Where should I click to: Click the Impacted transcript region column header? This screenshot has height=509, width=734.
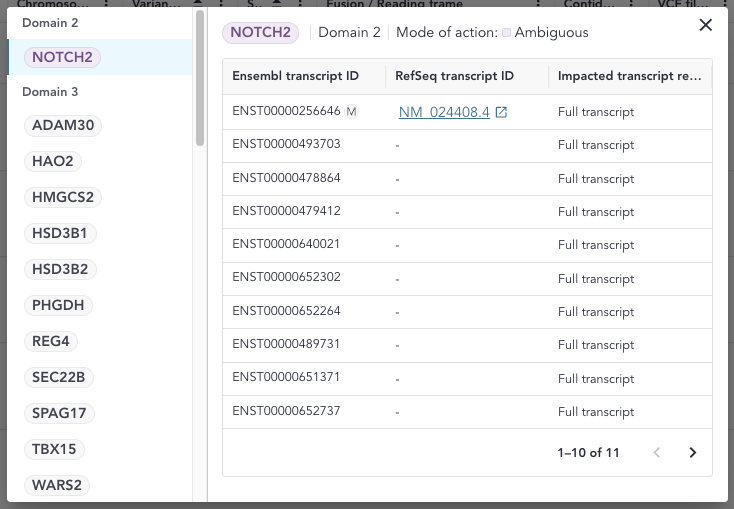(628, 76)
